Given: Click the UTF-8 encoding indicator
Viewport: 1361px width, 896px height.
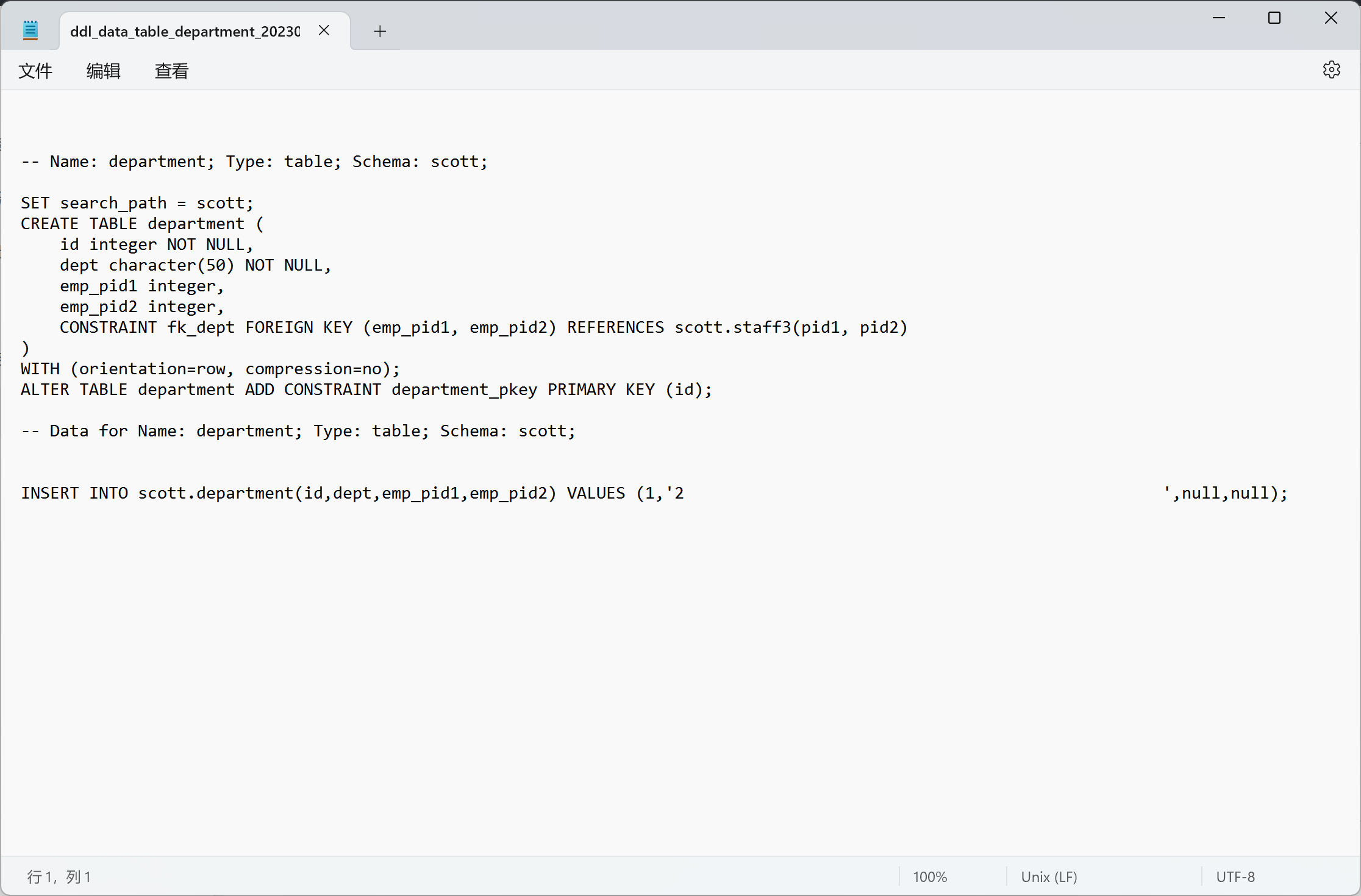Looking at the screenshot, I should (1235, 877).
